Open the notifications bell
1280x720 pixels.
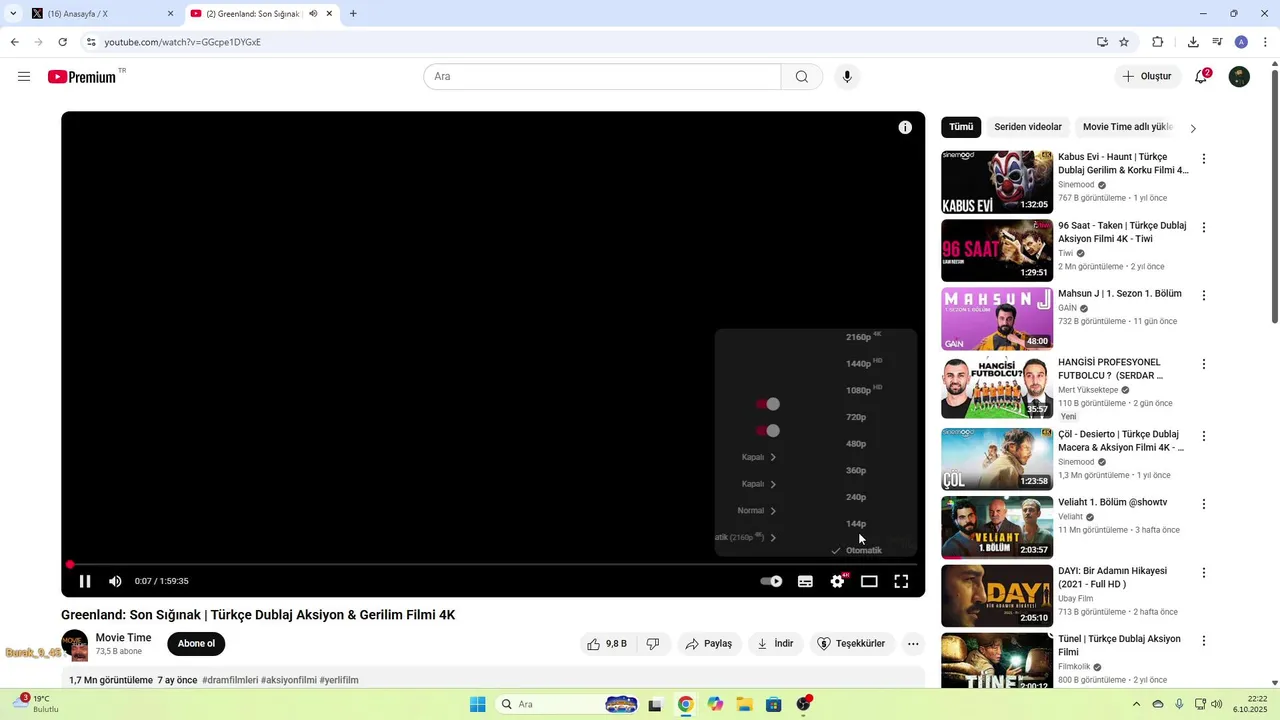coord(1201,77)
